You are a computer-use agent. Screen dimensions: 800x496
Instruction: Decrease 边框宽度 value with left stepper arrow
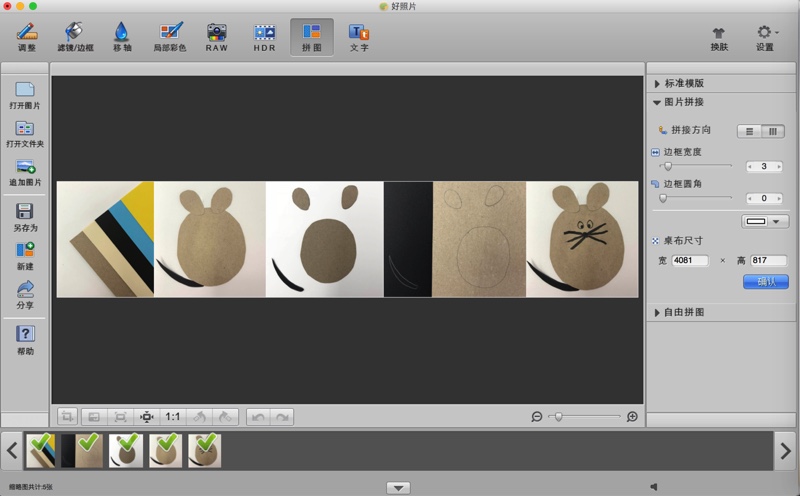click(749, 166)
